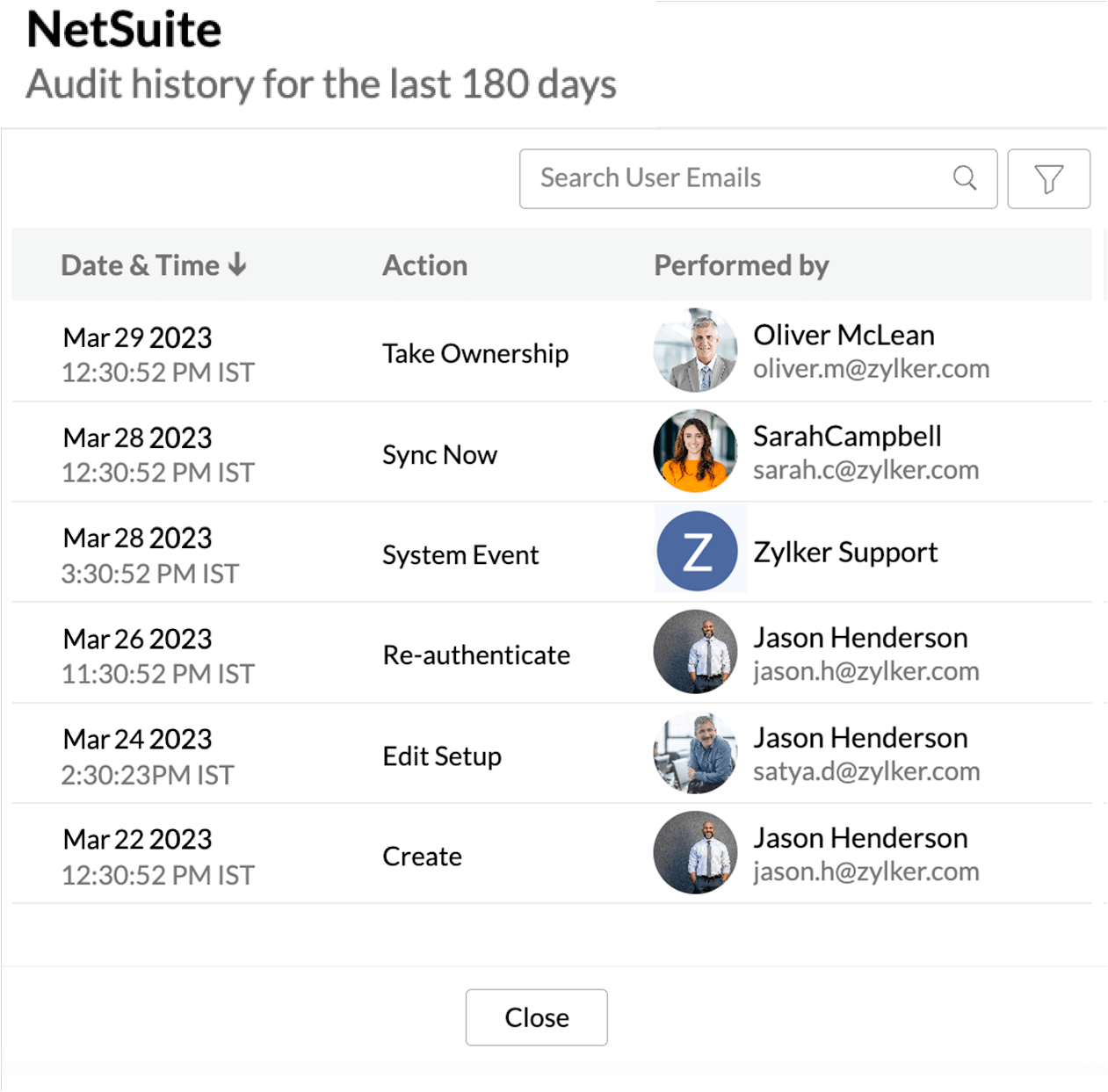The width and height of the screenshot is (1108, 1092).
Task: Open SarahCampbell's profile photo
Action: (696, 450)
